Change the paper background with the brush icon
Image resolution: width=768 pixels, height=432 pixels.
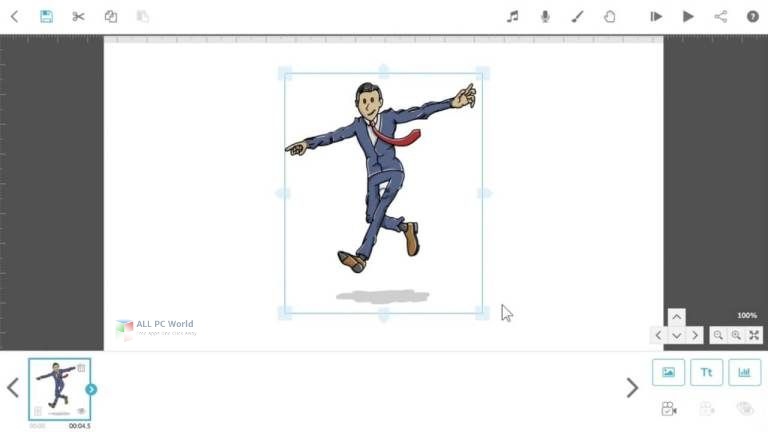[x=577, y=17]
